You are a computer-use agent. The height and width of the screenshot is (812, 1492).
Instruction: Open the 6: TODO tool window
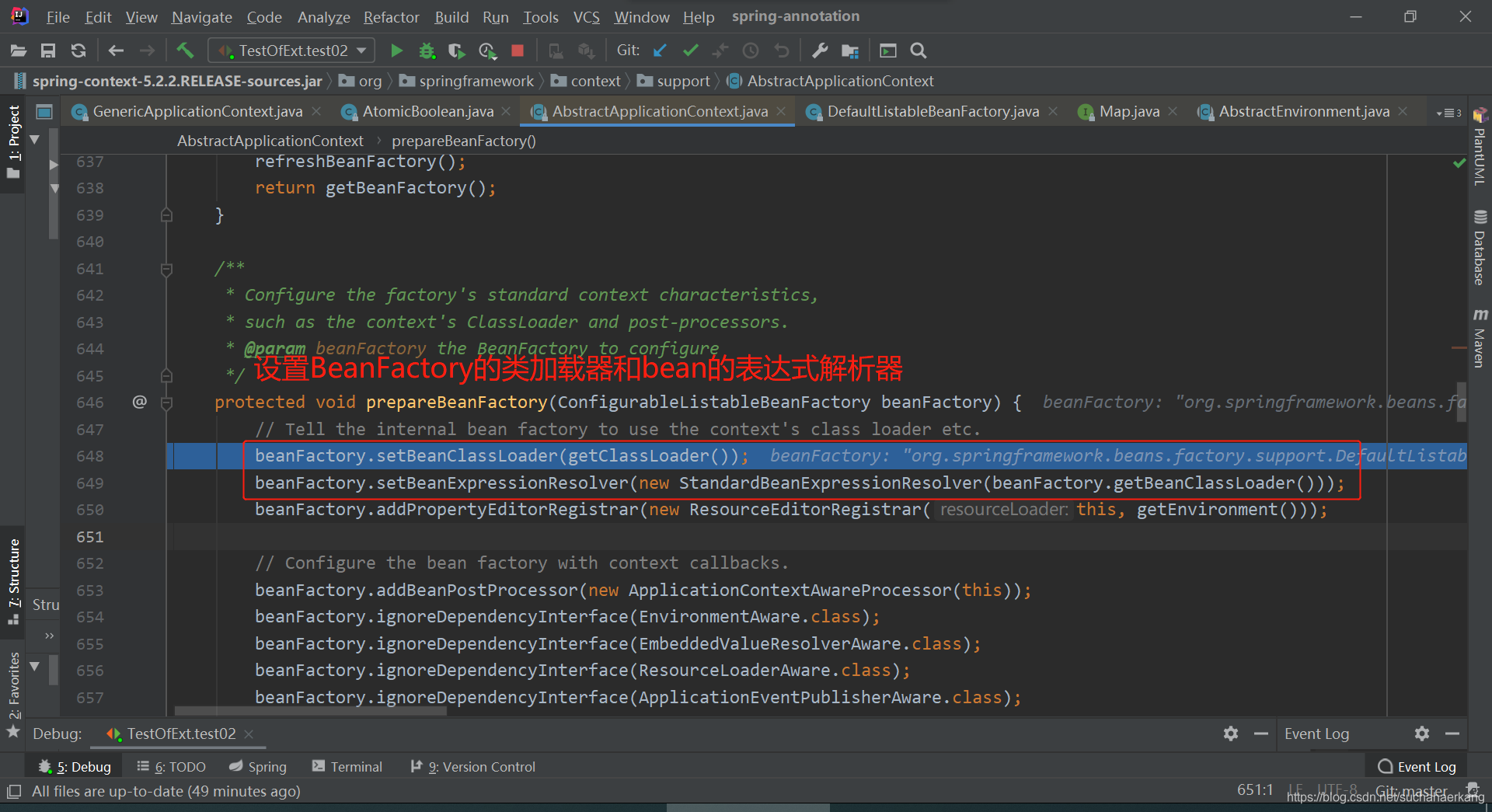click(171, 767)
